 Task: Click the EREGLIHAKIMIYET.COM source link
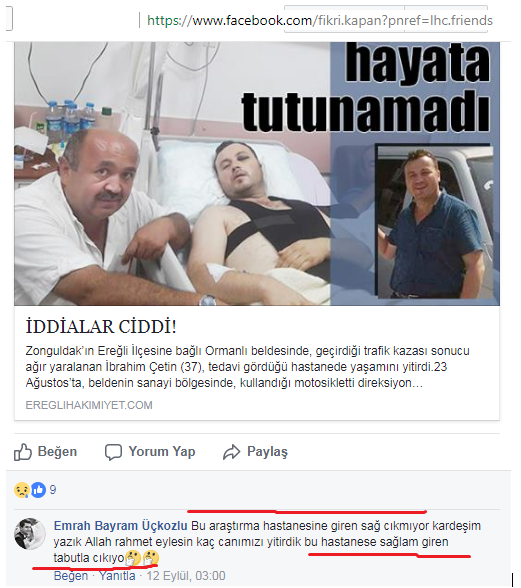pos(89,405)
